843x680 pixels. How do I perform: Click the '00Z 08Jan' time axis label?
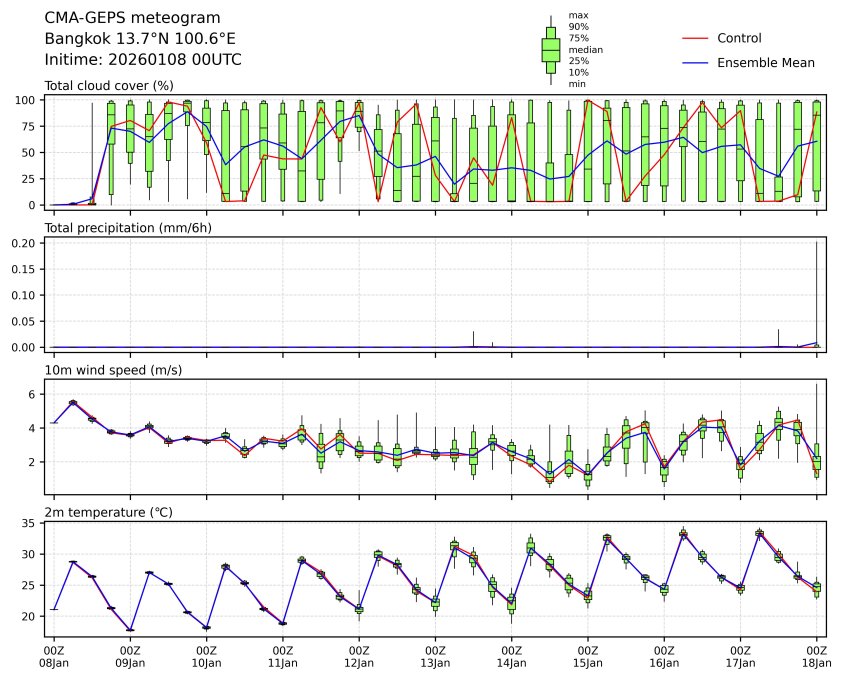54,656
